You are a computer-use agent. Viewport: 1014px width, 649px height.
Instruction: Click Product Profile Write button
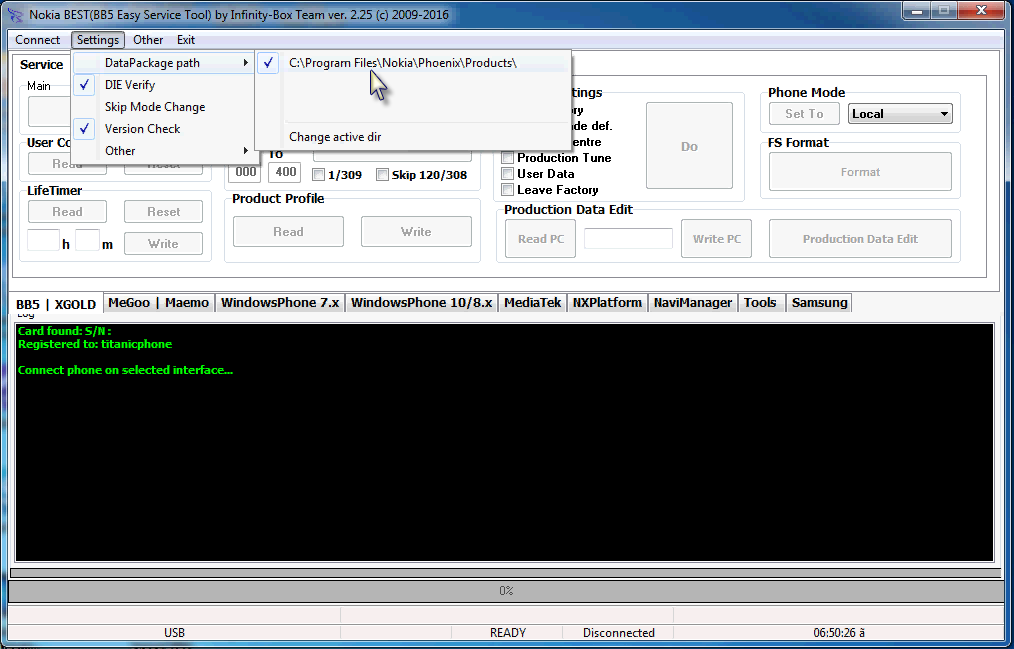[x=416, y=231]
